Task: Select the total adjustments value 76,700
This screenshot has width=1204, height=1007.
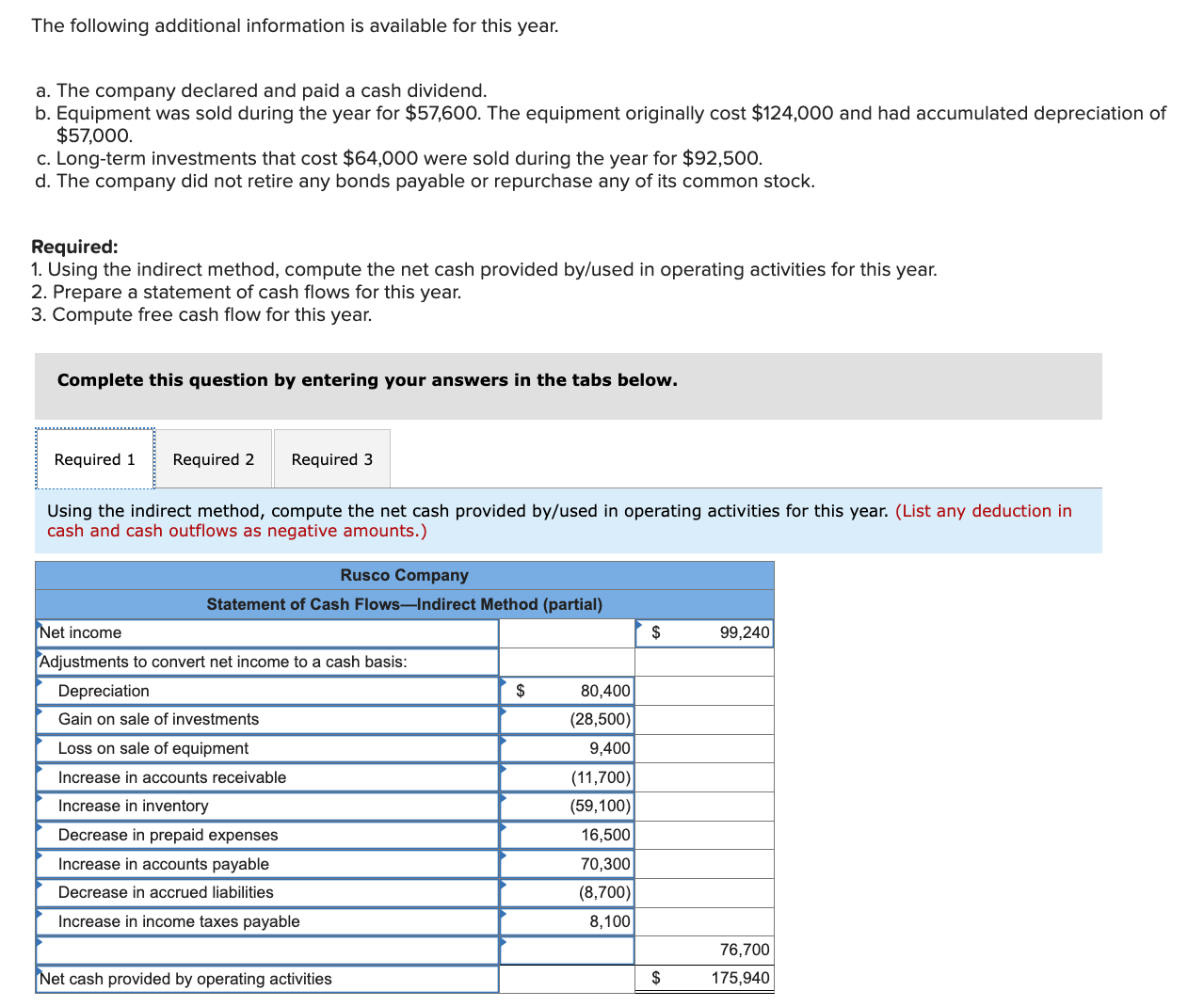Action: click(704, 951)
